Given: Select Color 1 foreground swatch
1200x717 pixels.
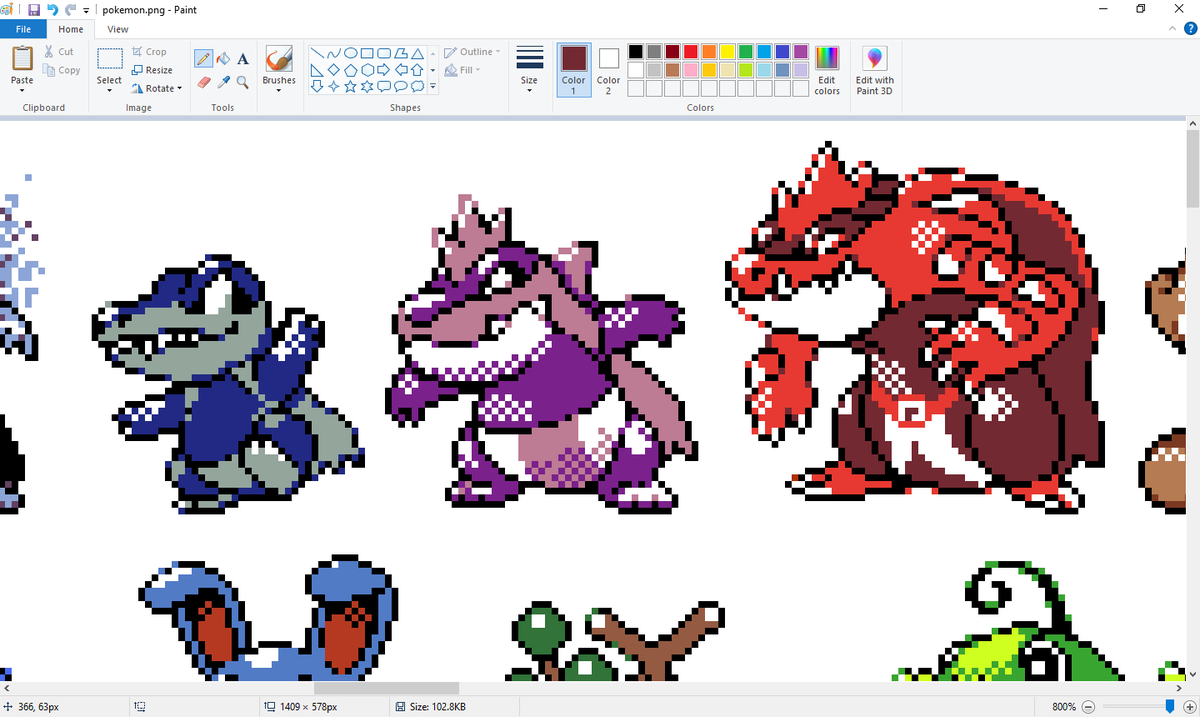Looking at the screenshot, I should click(x=573, y=70).
